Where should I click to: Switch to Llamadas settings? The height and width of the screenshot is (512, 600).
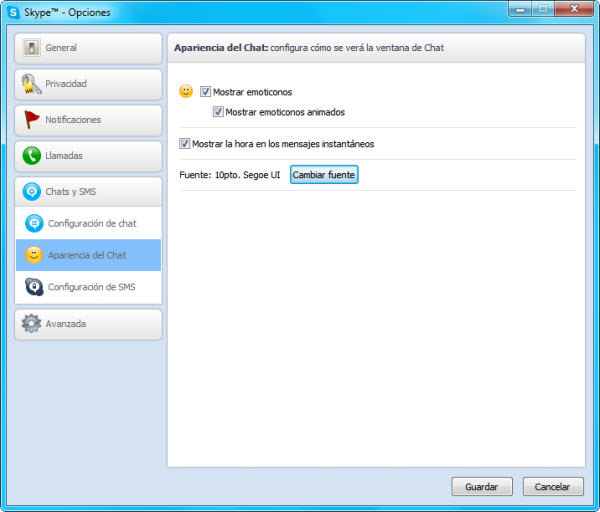tap(88, 156)
